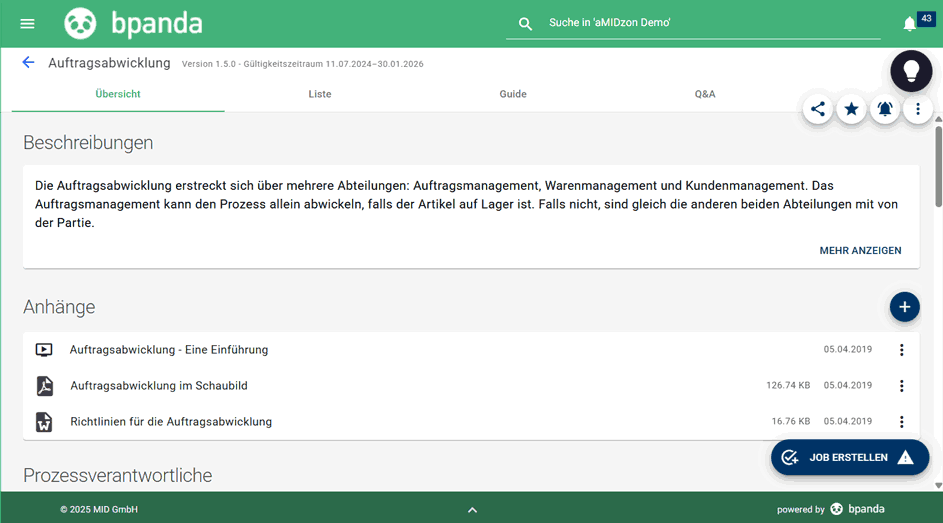
Task: Switch to the Übersicht tab
Action: (118, 94)
